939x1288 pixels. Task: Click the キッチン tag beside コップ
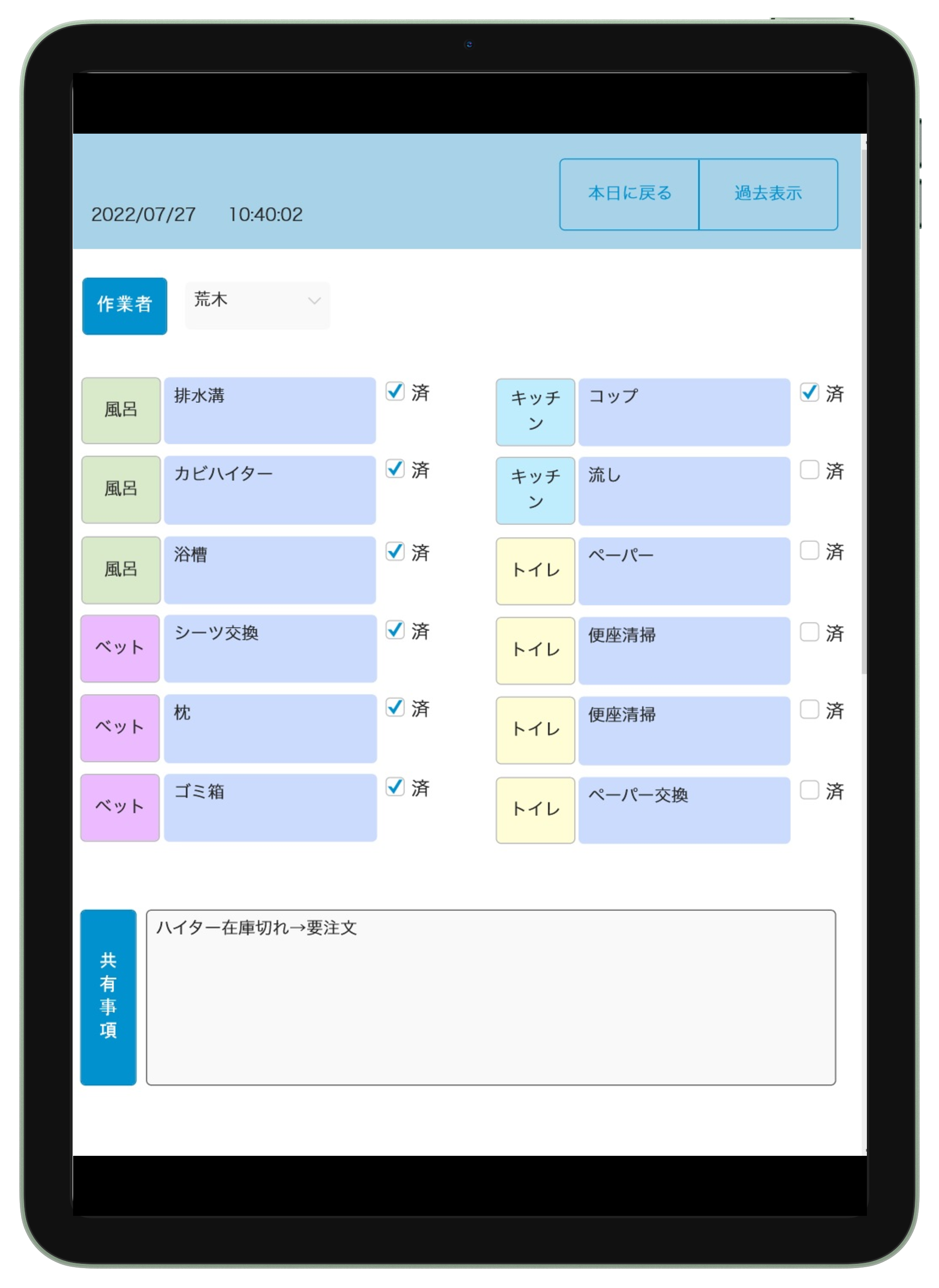point(535,412)
